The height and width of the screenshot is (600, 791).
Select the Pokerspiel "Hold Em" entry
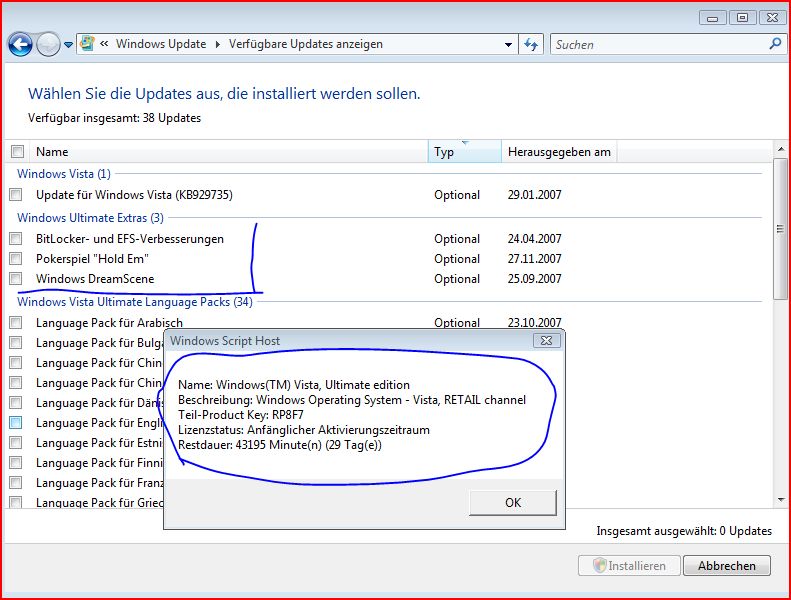[92, 259]
